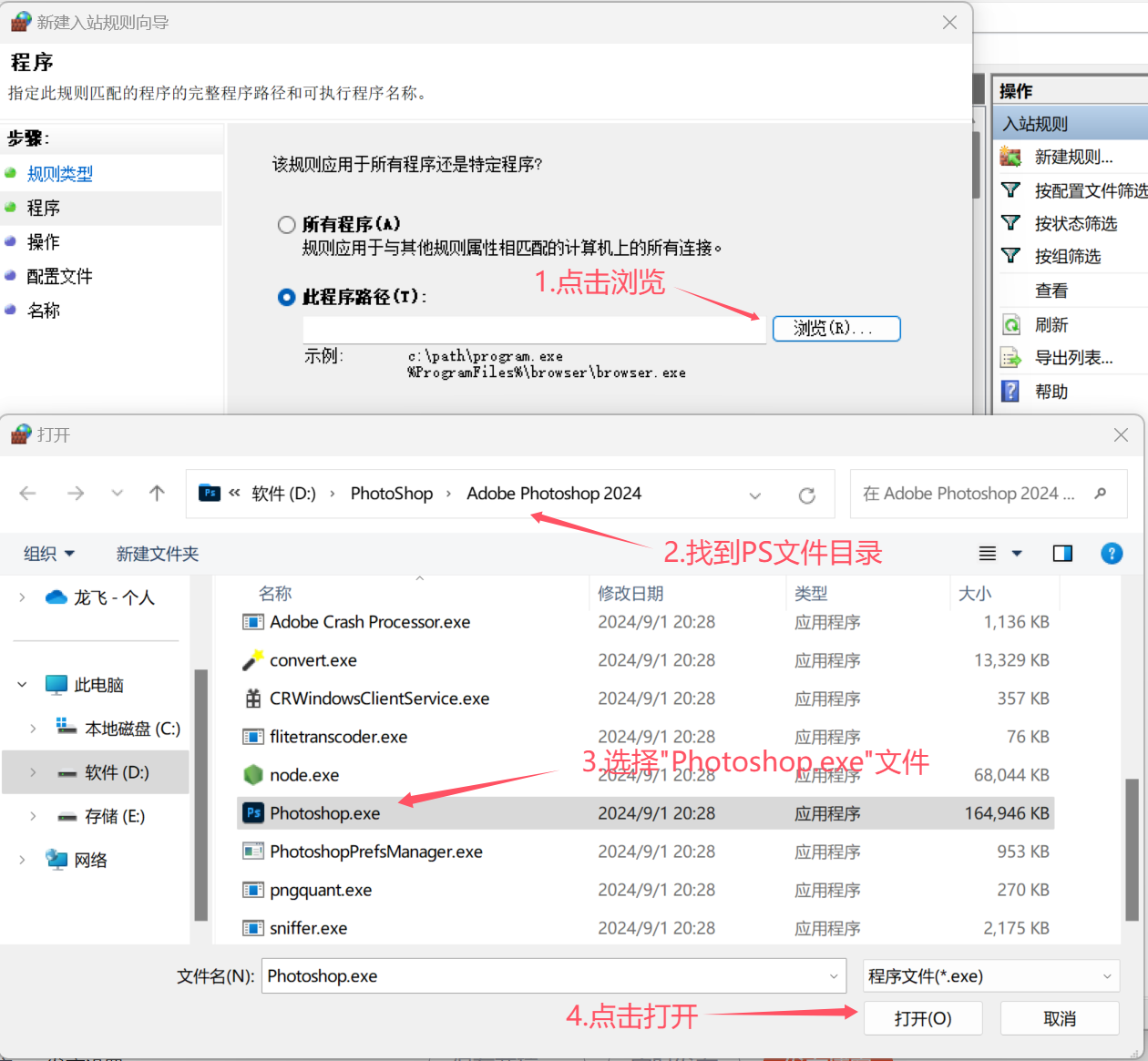Viewport: 1148px width, 1061px height.
Task: Click PhotoShop in the breadcrumb path
Action: (x=392, y=493)
